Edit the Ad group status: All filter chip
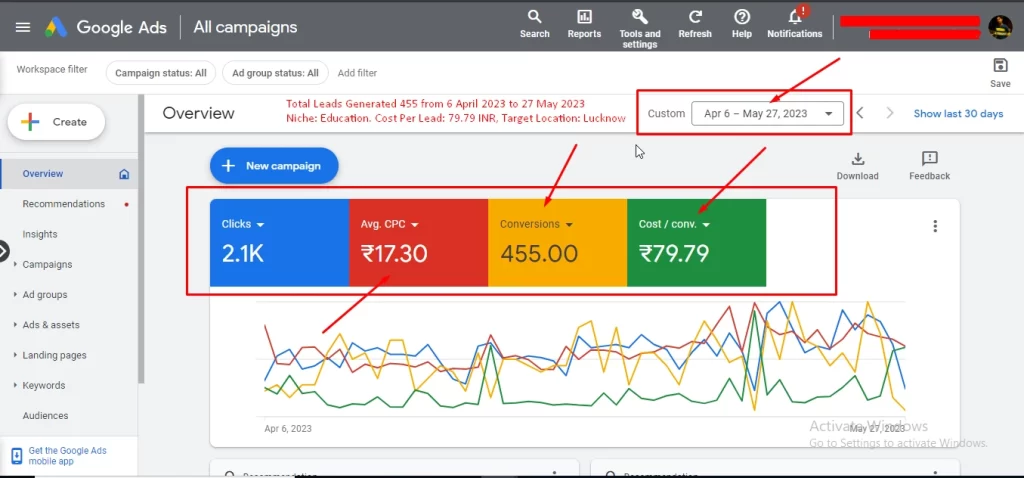This screenshot has width=1024, height=478. (x=276, y=73)
